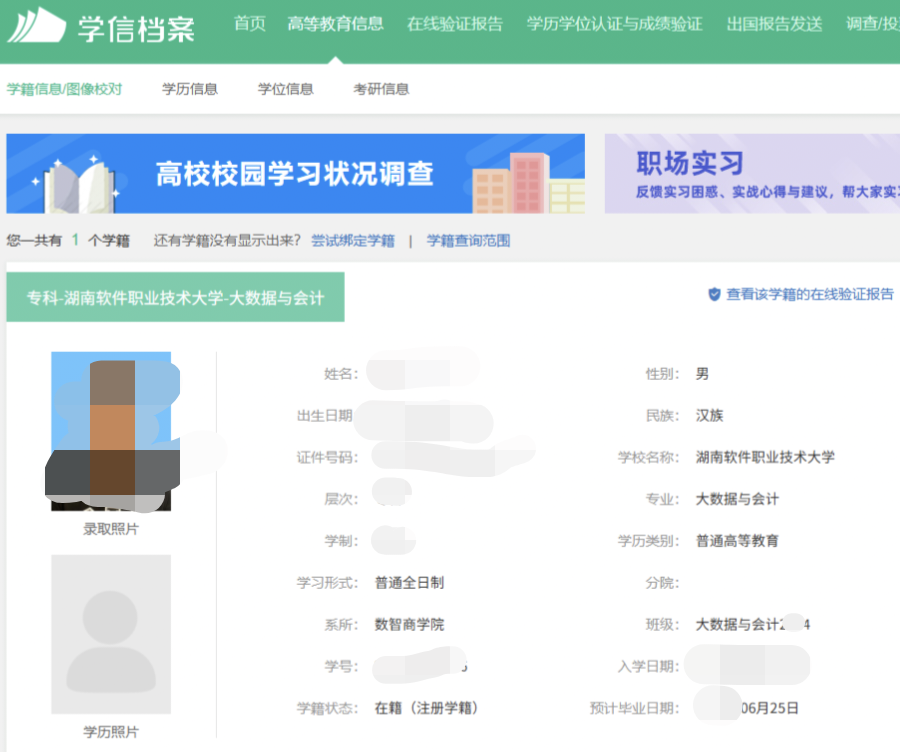Viewport: 900px width, 752px height.
Task: Switch to the 考研信息 tab
Action: click(381, 89)
